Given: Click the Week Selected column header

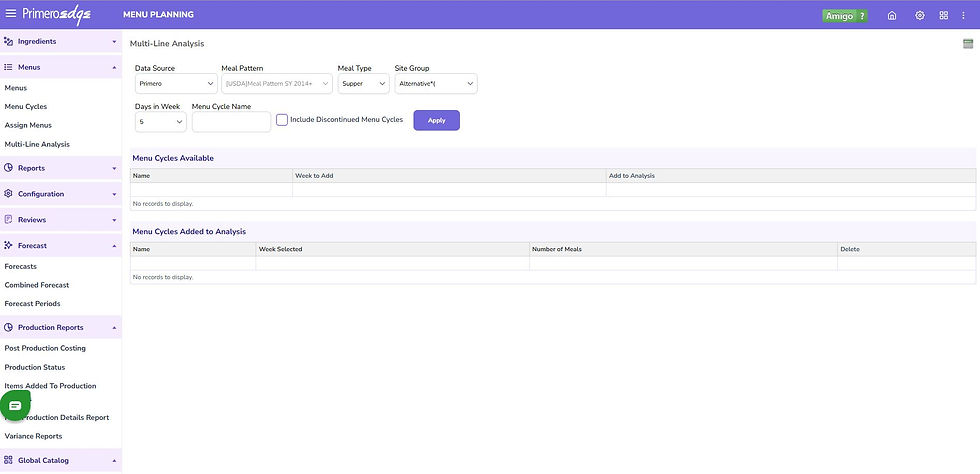Looking at the screenshot, I should point(392,249).
